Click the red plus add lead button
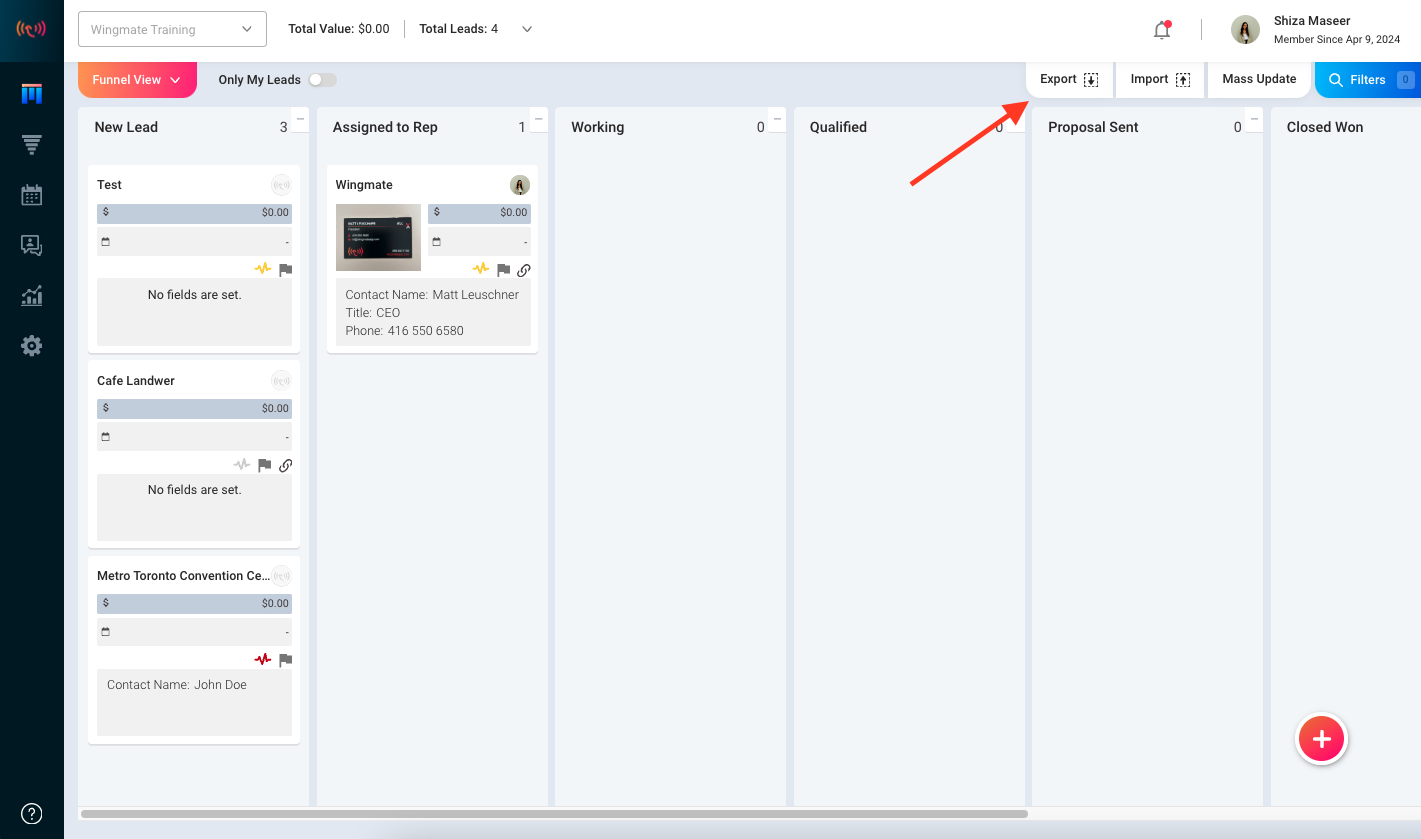The image size is (1421, 839). 1322,740
